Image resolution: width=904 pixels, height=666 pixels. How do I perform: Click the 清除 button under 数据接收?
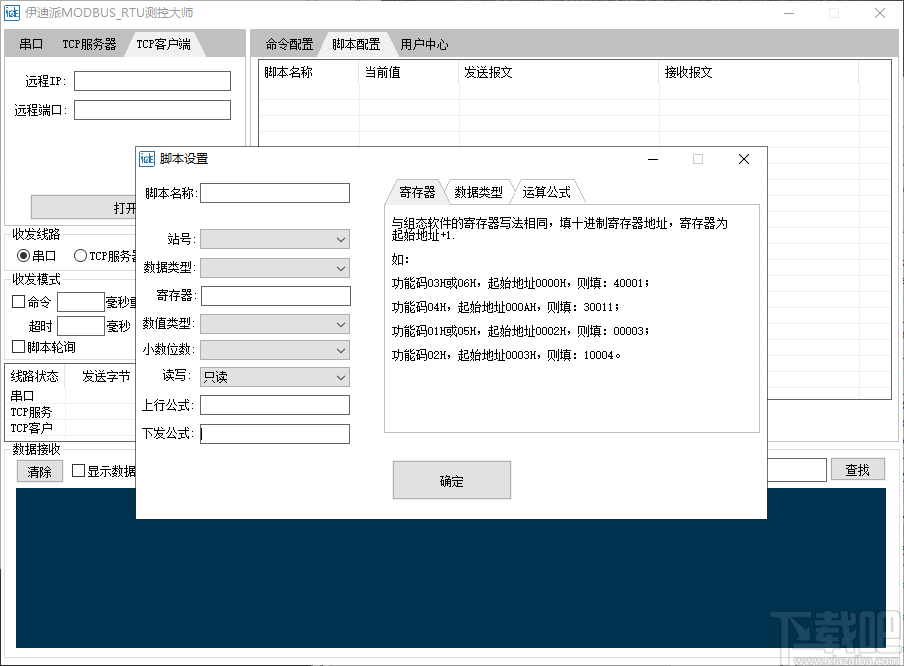point(39,471)
